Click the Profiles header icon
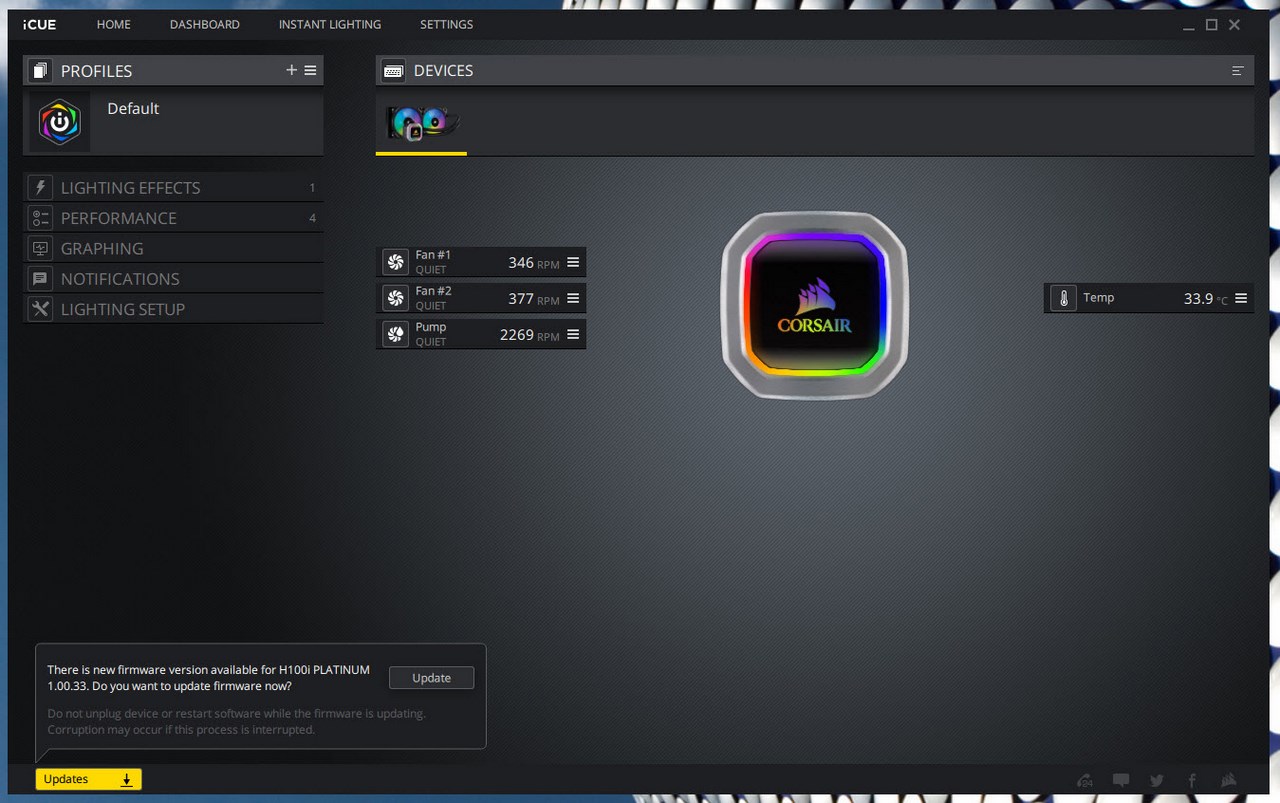The image size is (1280, 803). click(x=40, y=71)
